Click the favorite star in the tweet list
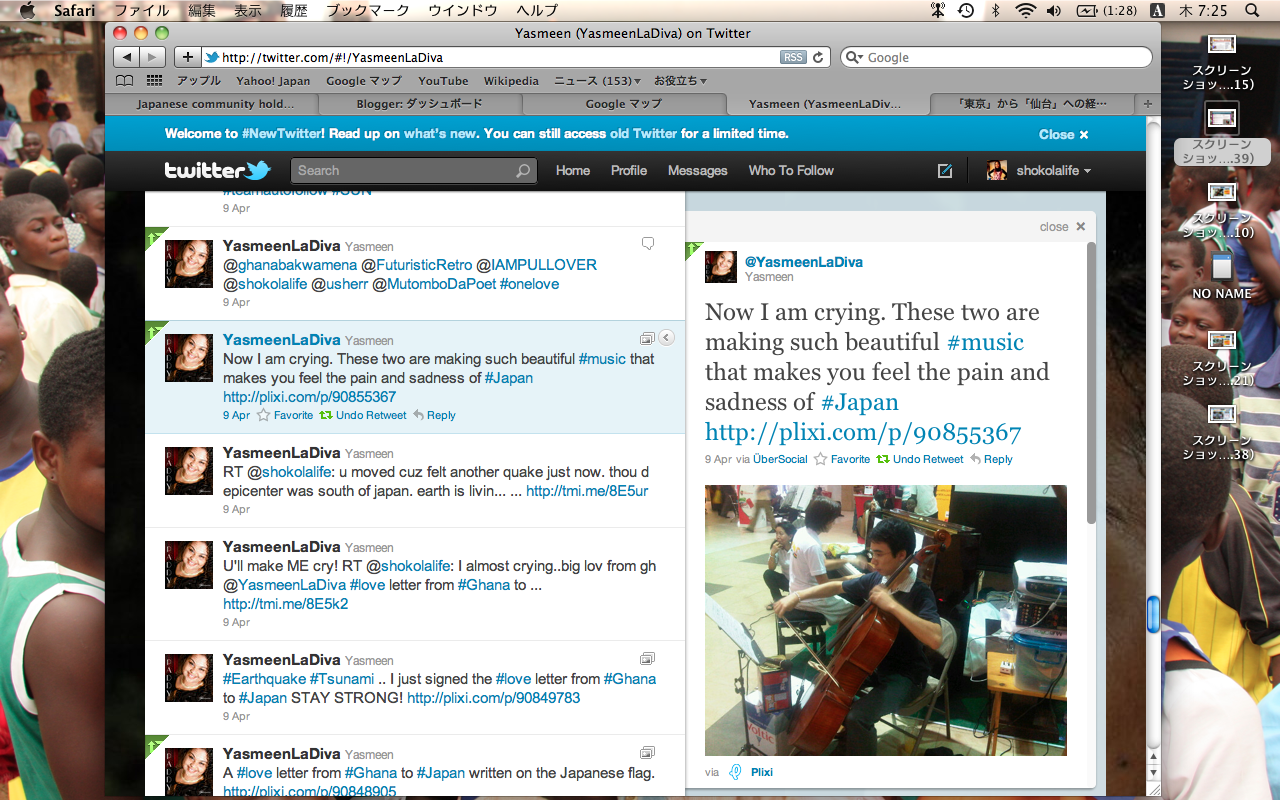This screenshot has height=800, width=1280. click(264, 415)
